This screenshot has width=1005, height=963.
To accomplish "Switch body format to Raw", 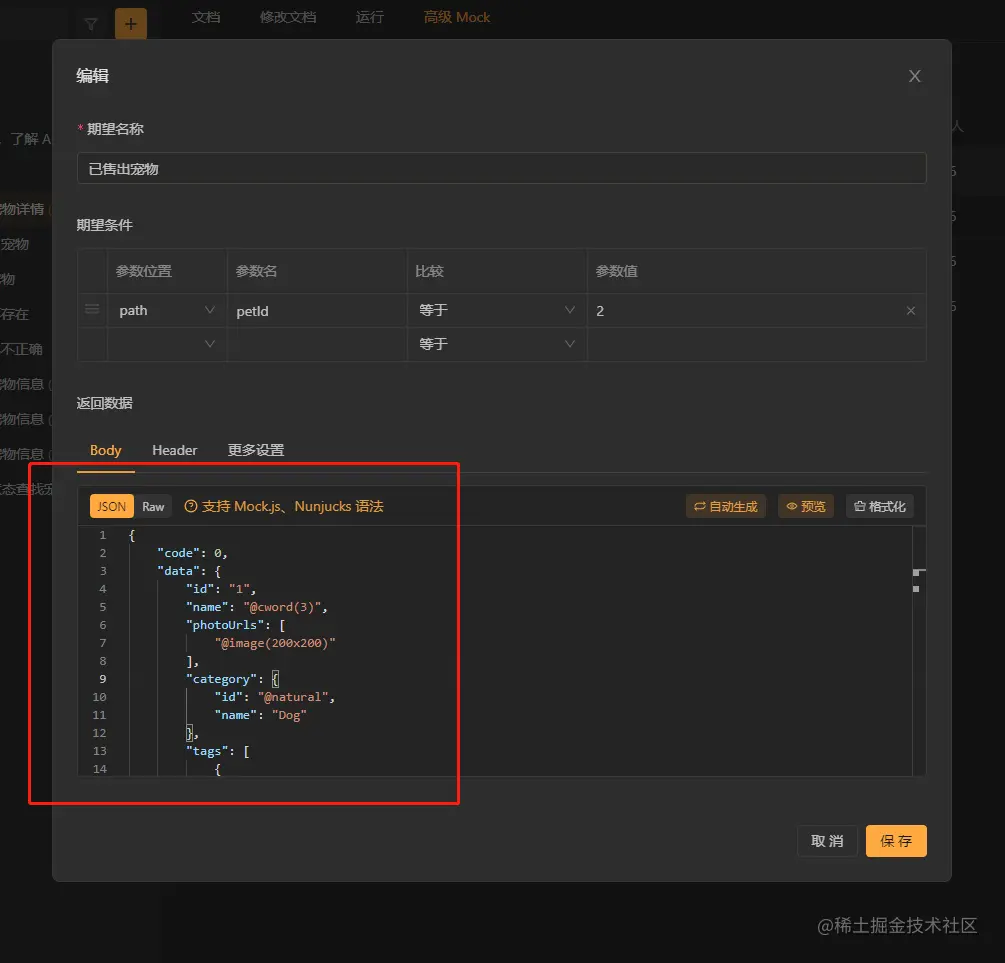I will 153,507.
